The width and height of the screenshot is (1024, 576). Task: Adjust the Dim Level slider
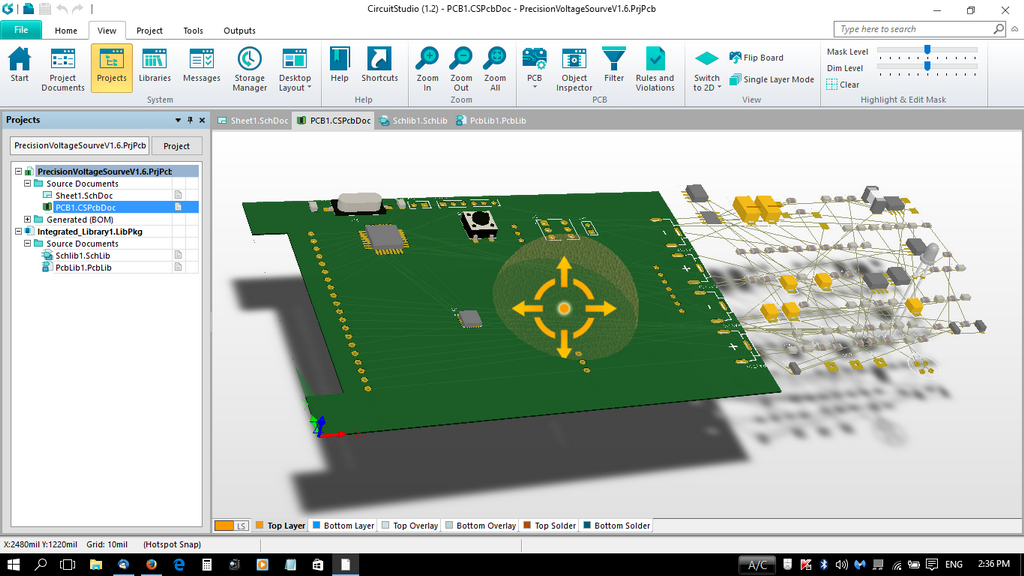point(927,66)
